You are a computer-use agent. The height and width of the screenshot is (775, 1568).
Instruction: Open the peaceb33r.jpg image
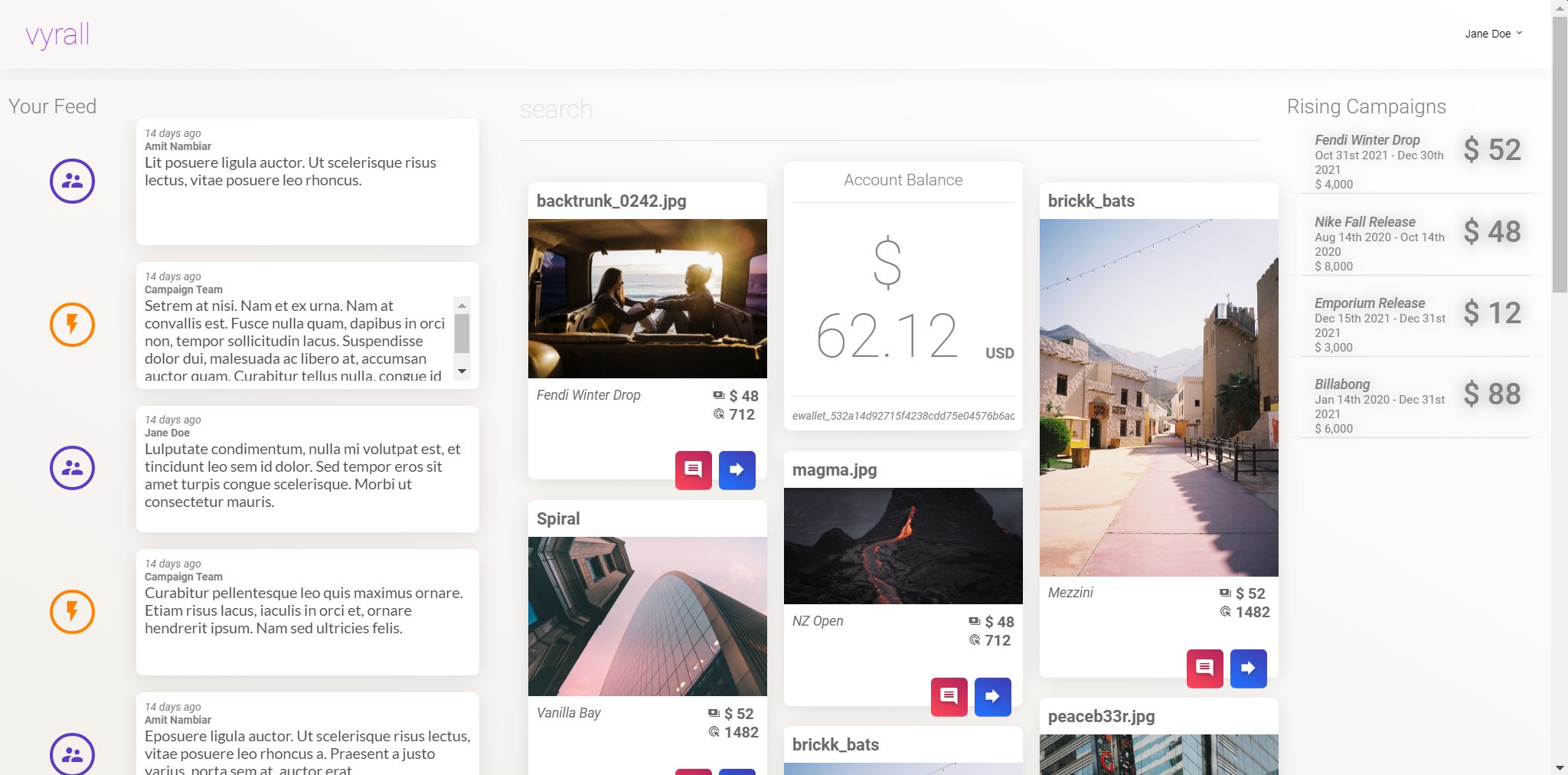coord(1159,755)
